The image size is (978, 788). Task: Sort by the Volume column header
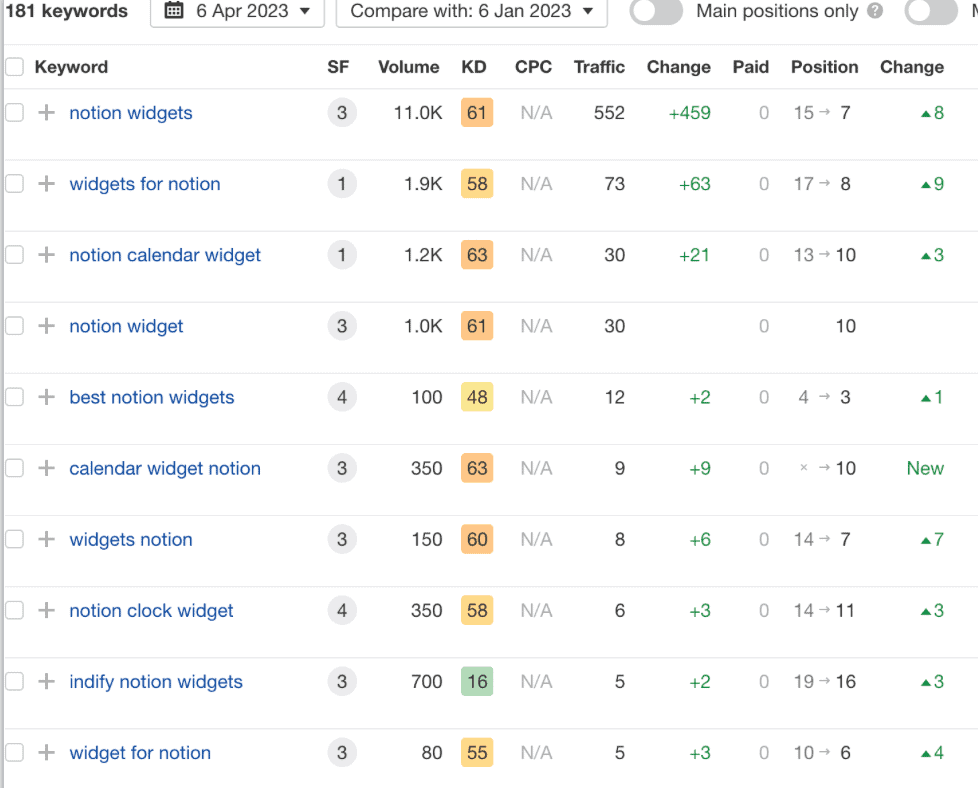click(409, 67)
